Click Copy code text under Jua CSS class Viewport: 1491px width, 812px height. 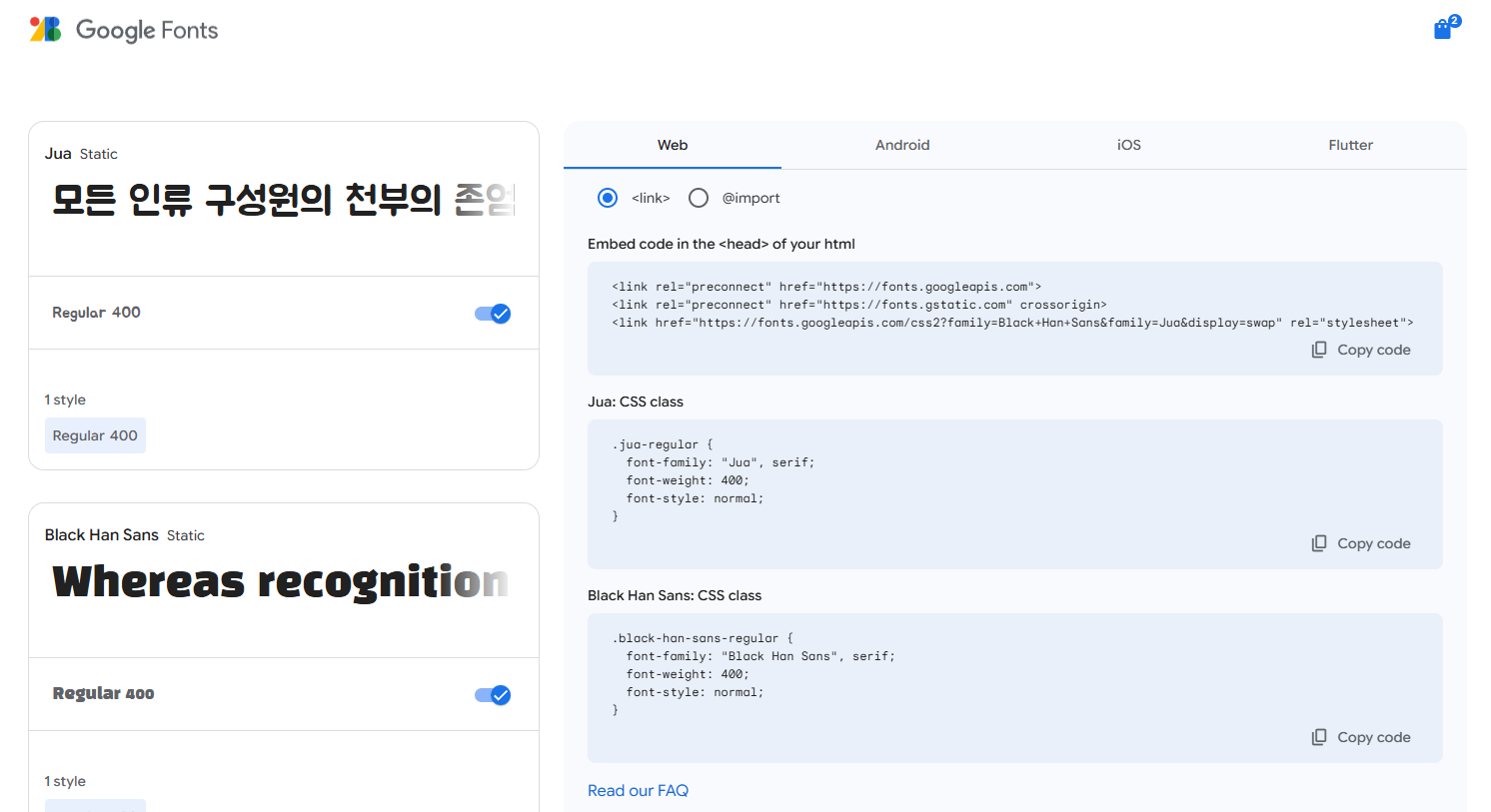1374,543
